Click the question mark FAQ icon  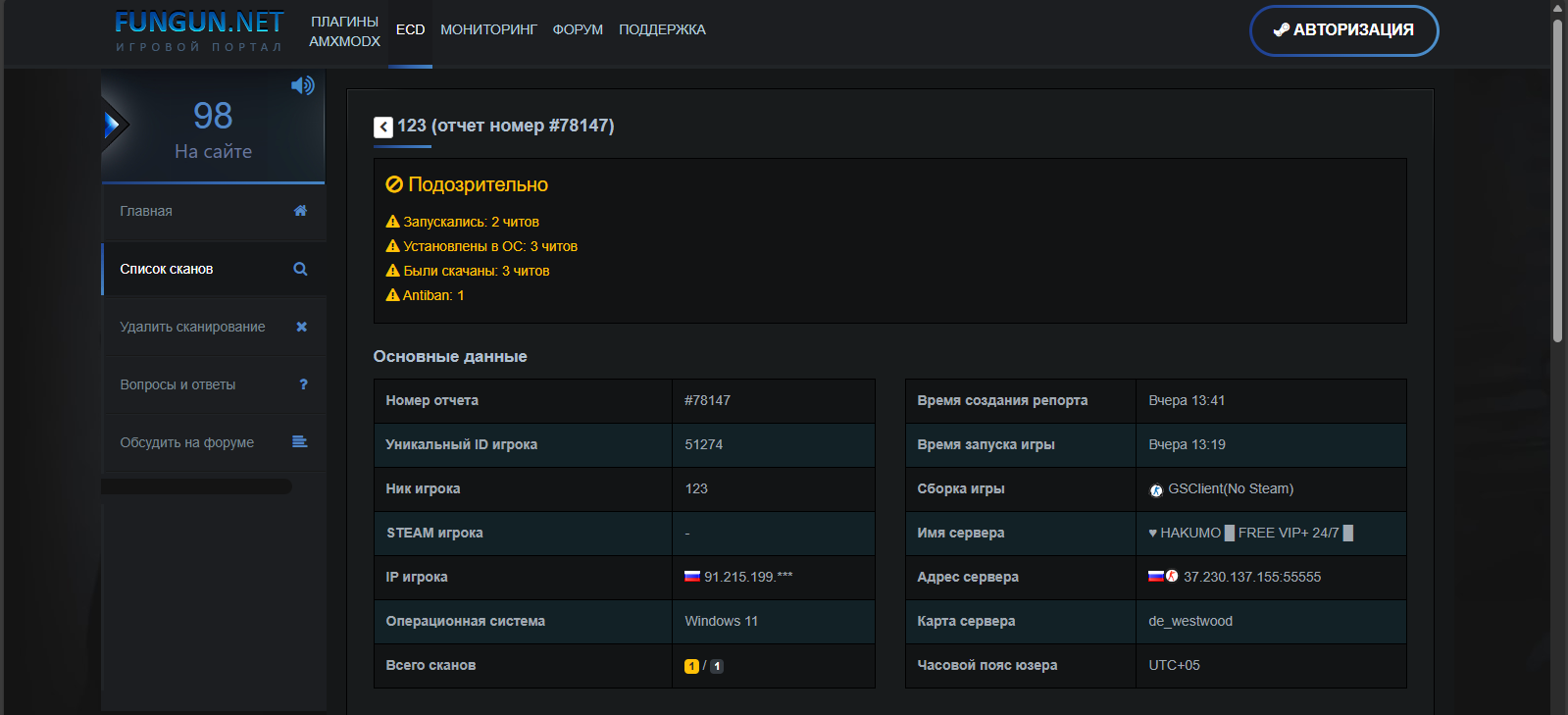pos(303,384)
